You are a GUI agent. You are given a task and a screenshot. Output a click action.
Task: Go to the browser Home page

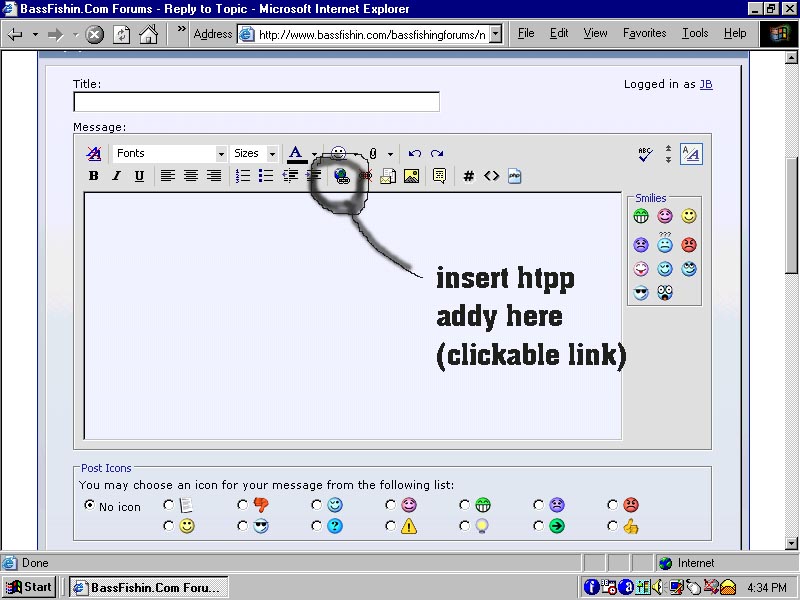coord(148,35)
